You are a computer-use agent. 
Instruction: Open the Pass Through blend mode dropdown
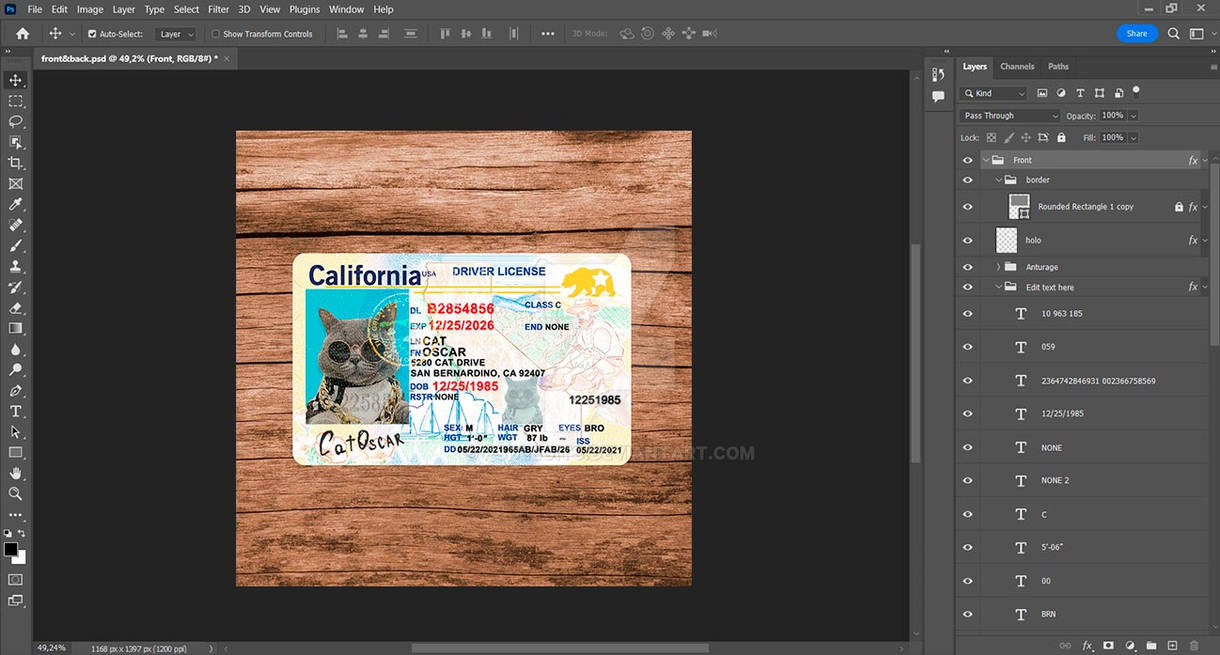1010,116
